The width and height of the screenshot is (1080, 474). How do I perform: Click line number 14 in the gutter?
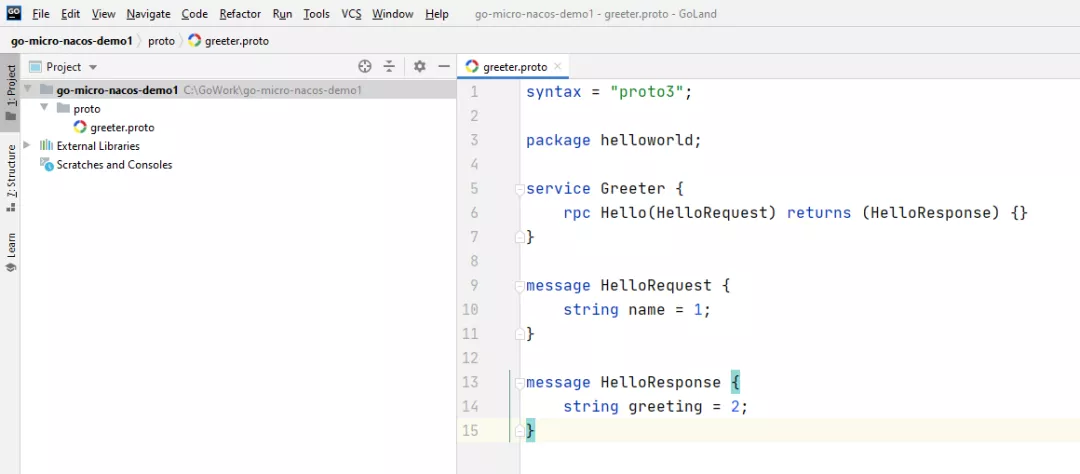click(470, 406)
